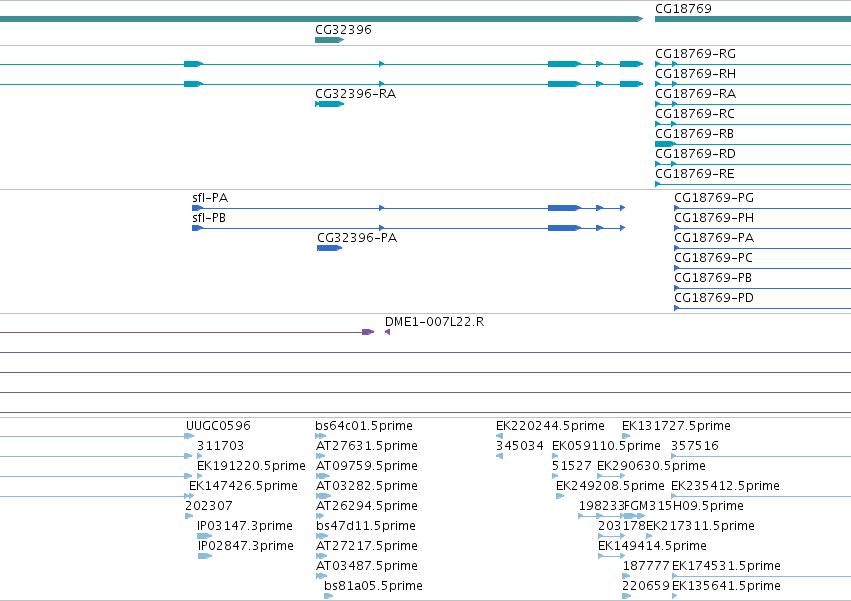Open EK131727.5prime EST
Screen dimensions: 851x601
point(676,426)
